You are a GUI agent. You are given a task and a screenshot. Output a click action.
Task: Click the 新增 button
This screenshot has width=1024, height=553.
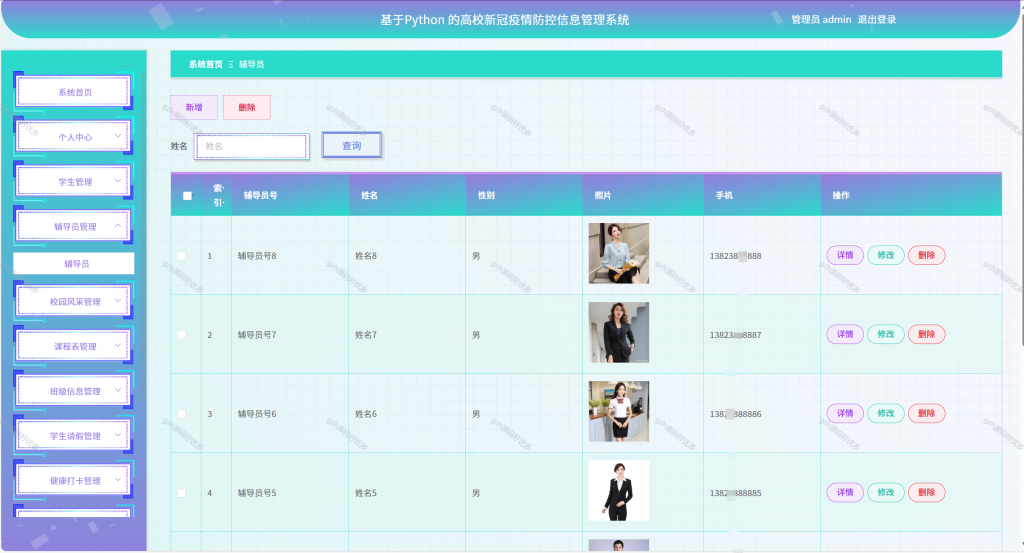(x=194, y=107)
